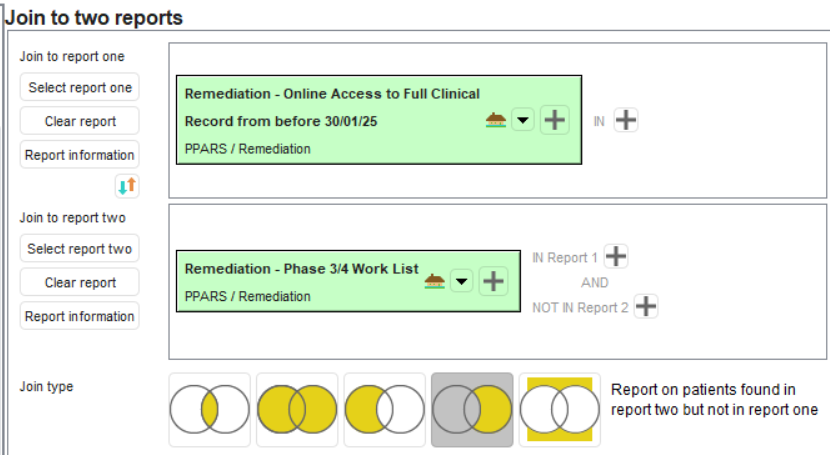This screenshot has width=830, height=455.
Task: Select report one but not two join
Action: tap(384, 409)
